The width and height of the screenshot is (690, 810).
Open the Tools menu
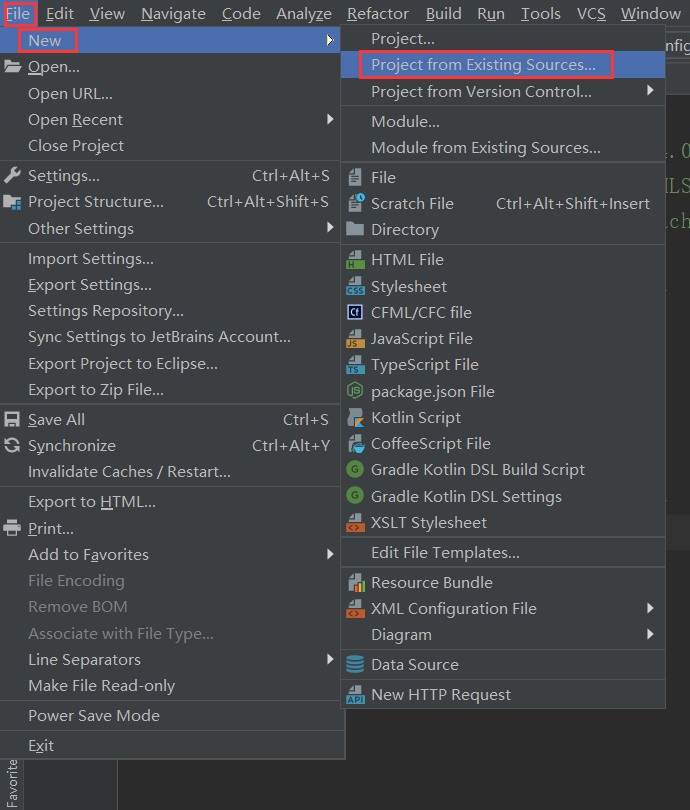(x=540, y=13)
